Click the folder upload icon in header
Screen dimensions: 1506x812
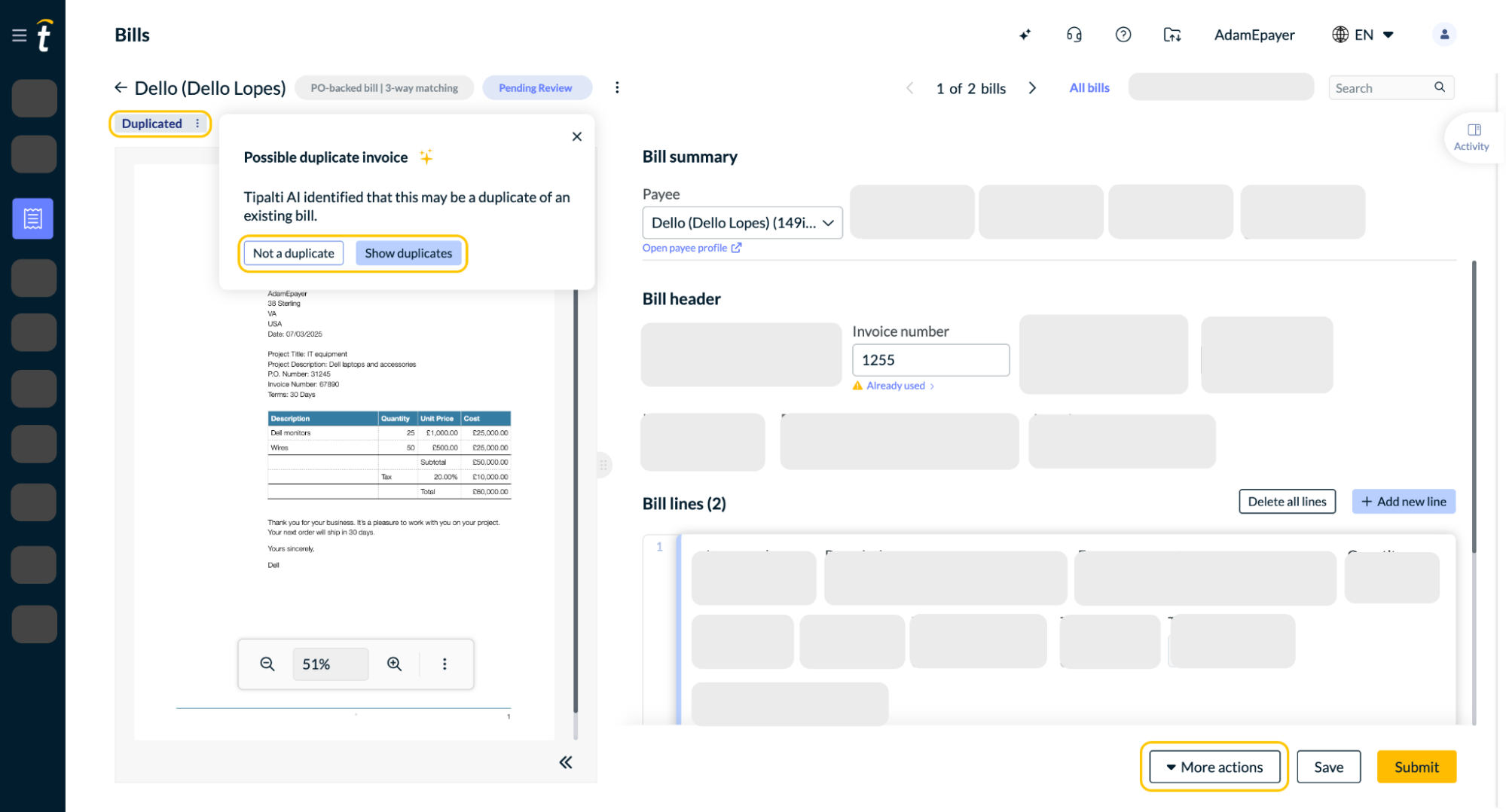tap(1172, 35)
